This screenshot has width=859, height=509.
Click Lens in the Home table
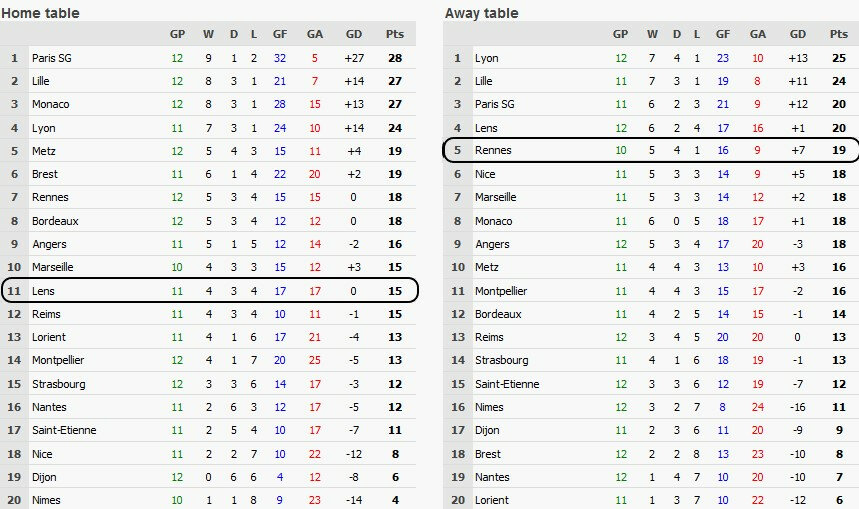pyautogui.click(x=44, y=291)
